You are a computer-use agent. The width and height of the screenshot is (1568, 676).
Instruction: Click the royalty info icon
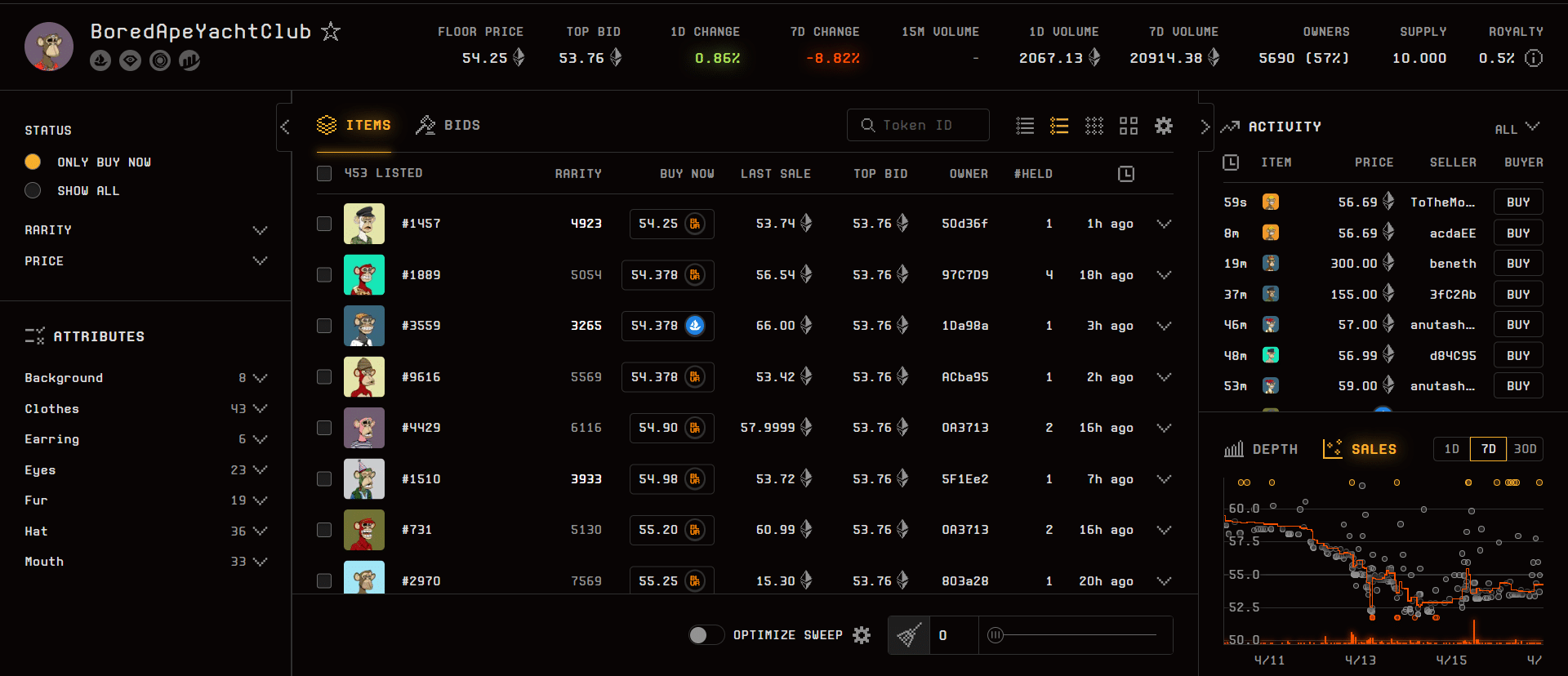click(1534, 58)
